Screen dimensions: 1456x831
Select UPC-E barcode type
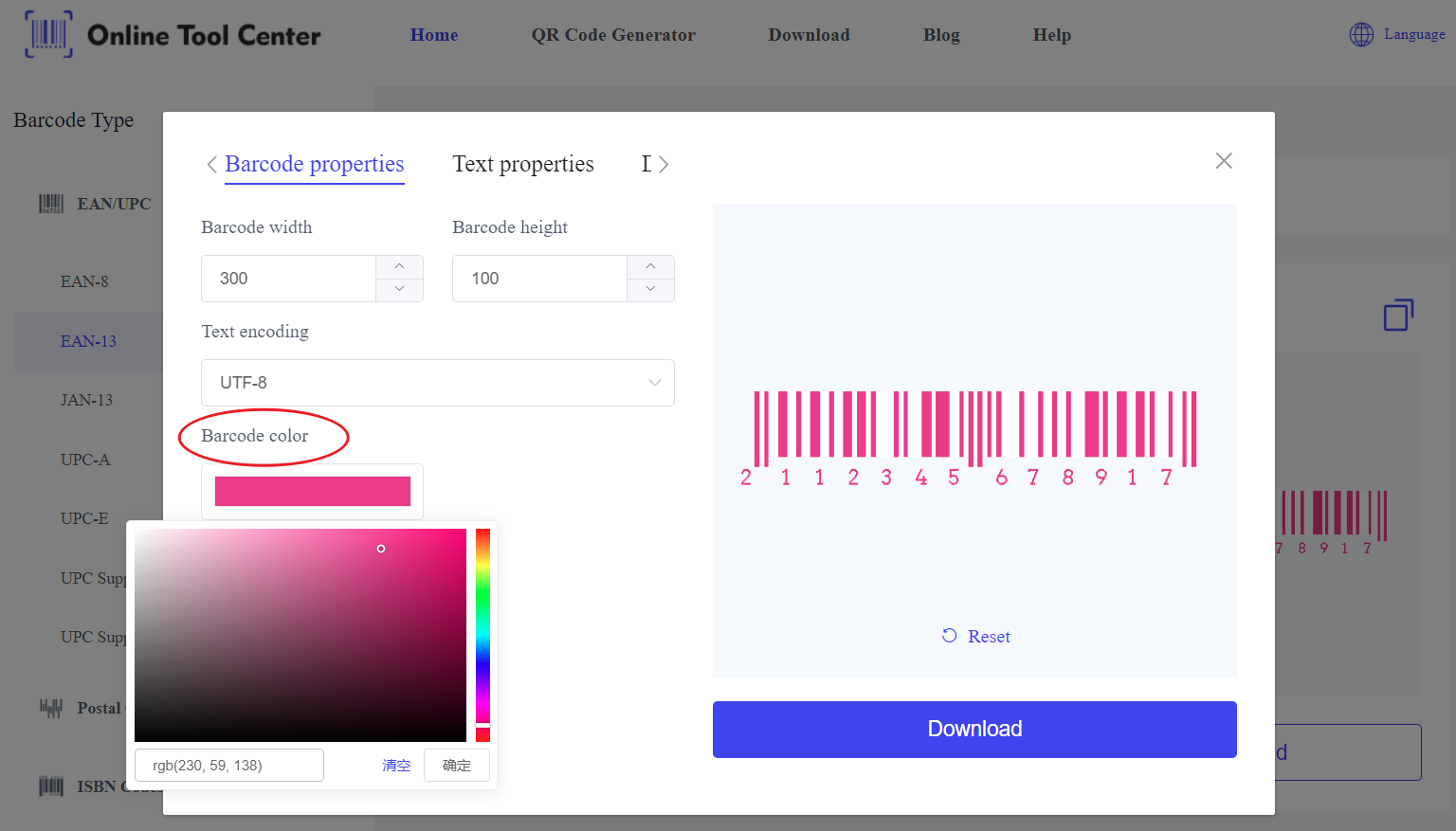pyautogui.click(x=84, y=518)
